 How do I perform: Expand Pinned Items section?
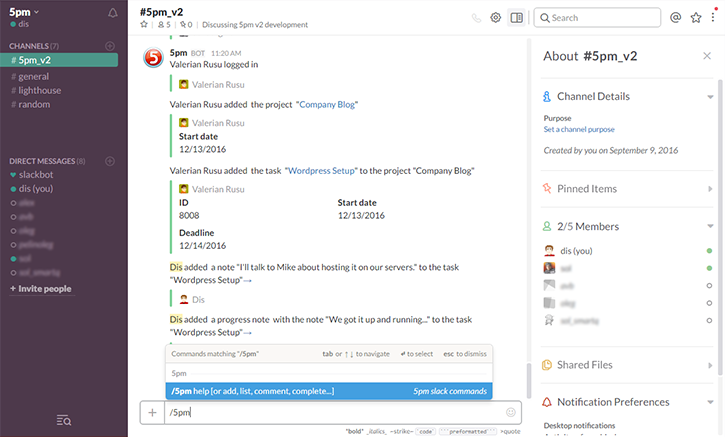point(710,189)
